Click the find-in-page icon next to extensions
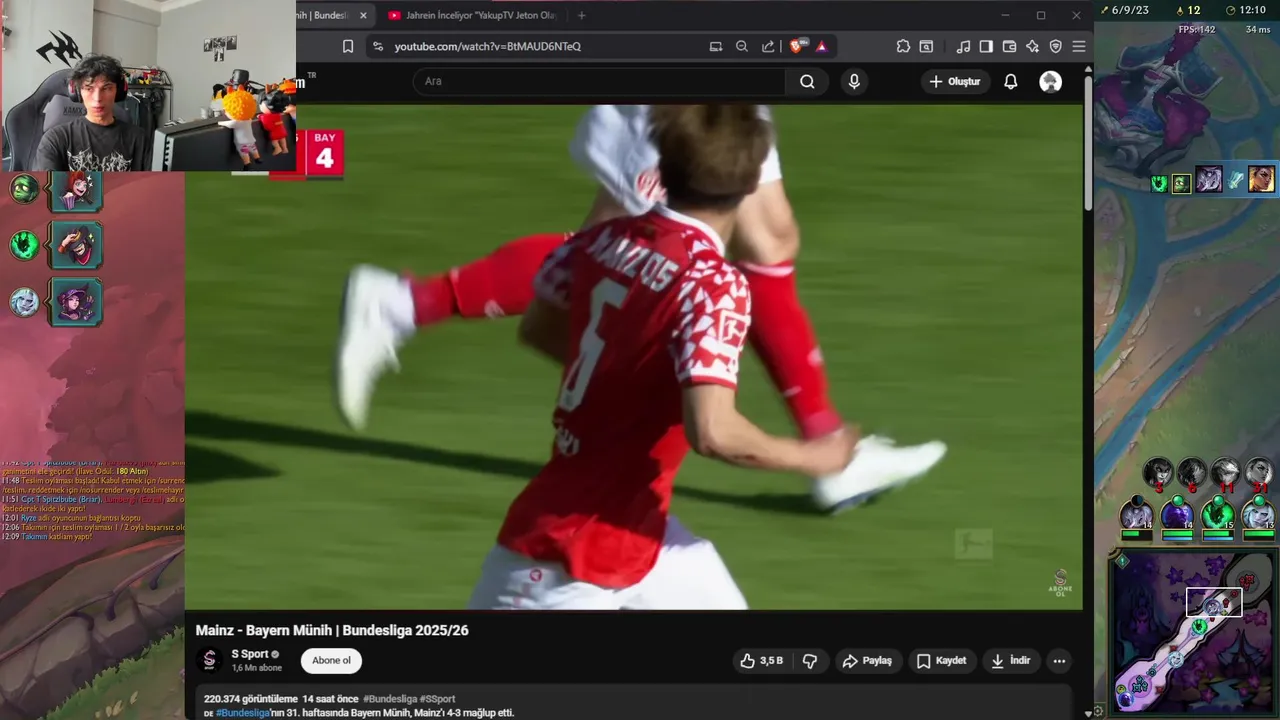 pyautogui.click(x=927, y=46)
